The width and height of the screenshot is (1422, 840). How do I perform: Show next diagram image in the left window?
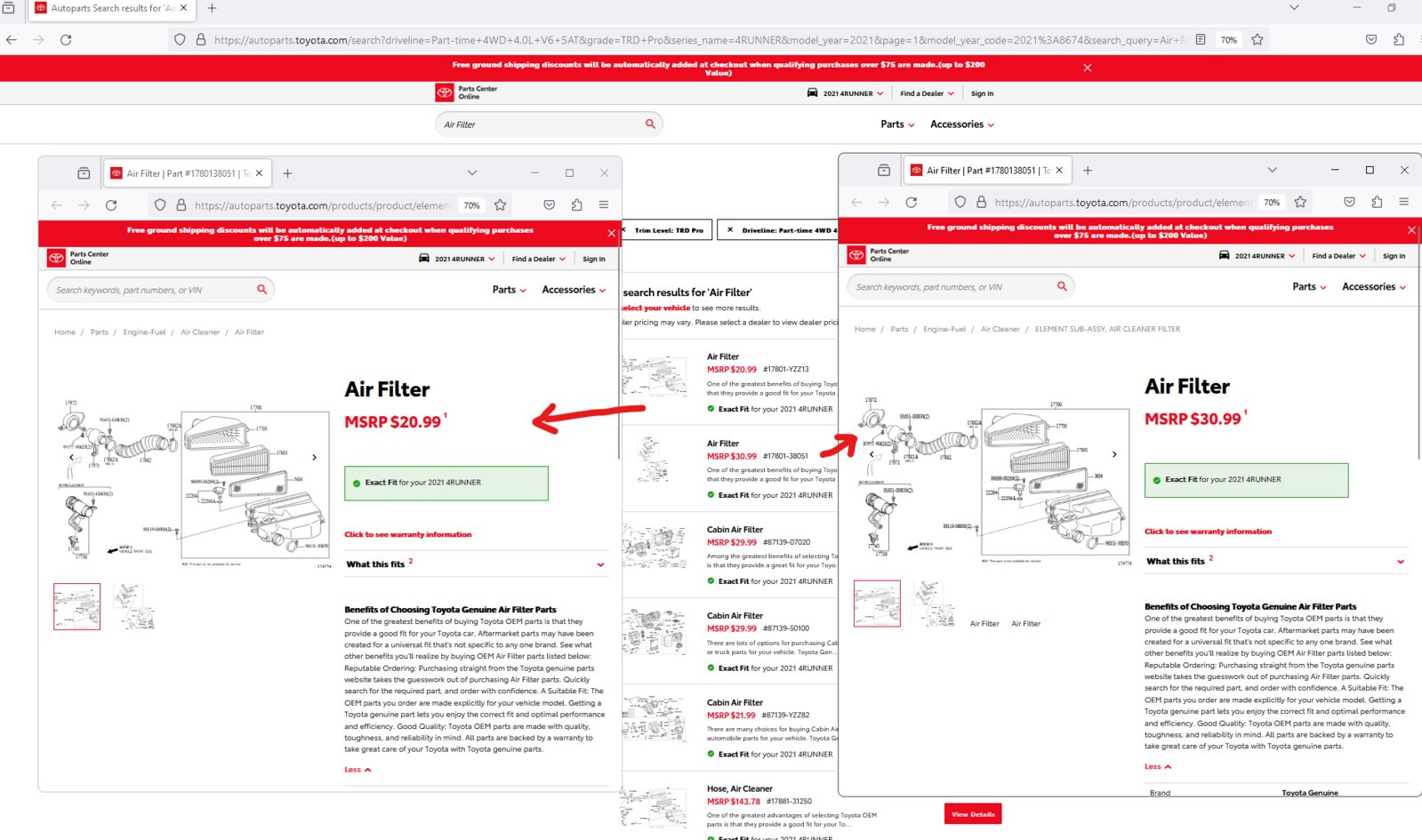[x=314, y=458]
